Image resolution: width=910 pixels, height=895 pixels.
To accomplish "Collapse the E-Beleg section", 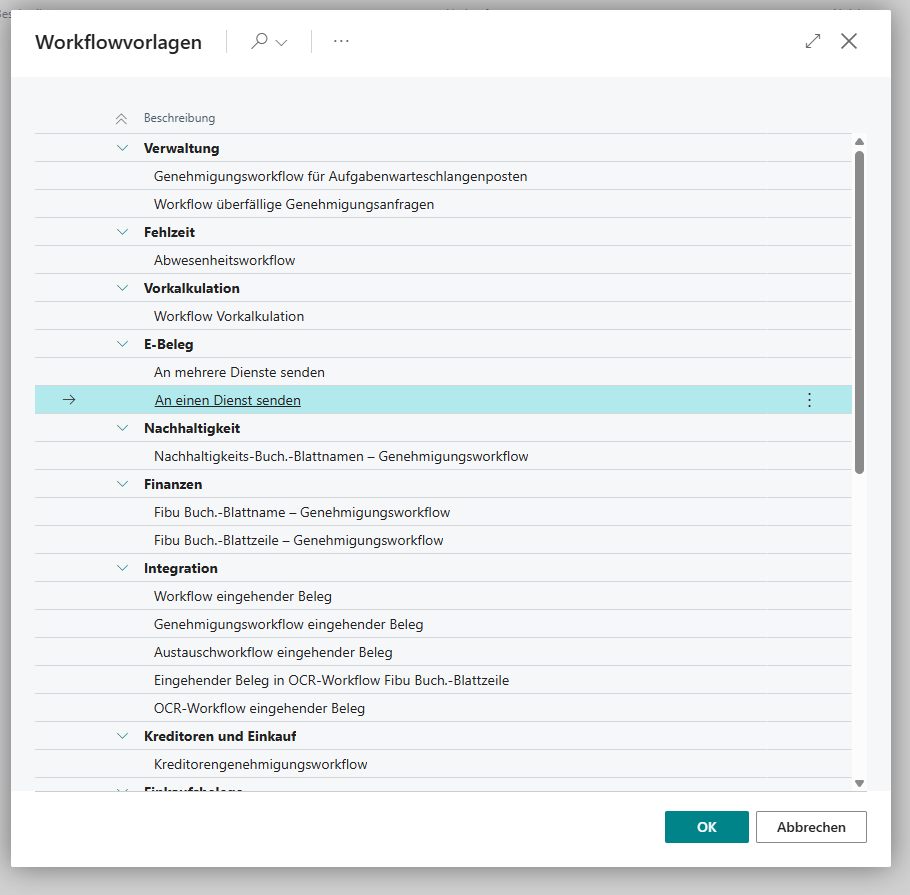I will (x=122, y=343).
